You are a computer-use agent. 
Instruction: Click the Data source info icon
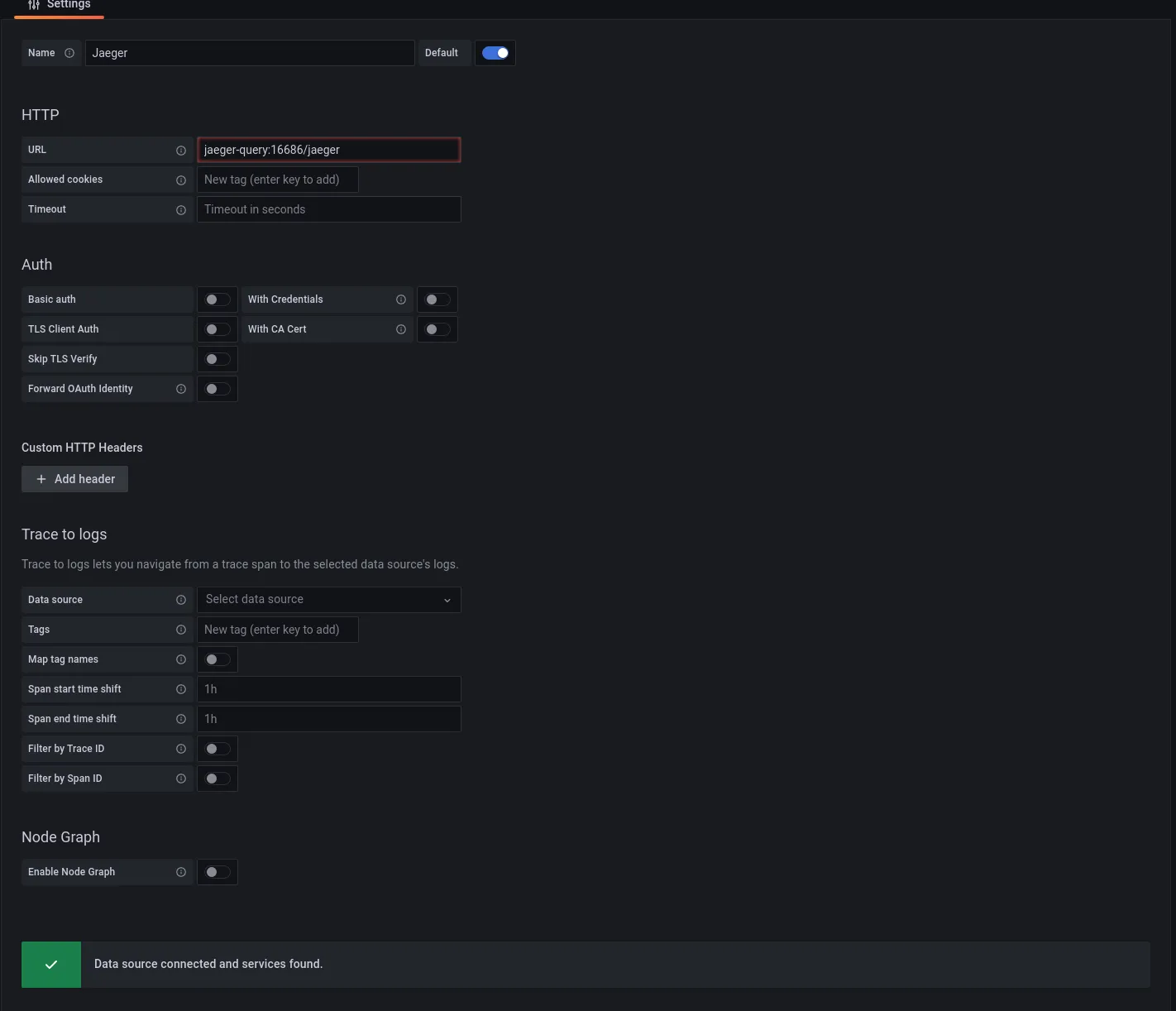click(181, 600)
